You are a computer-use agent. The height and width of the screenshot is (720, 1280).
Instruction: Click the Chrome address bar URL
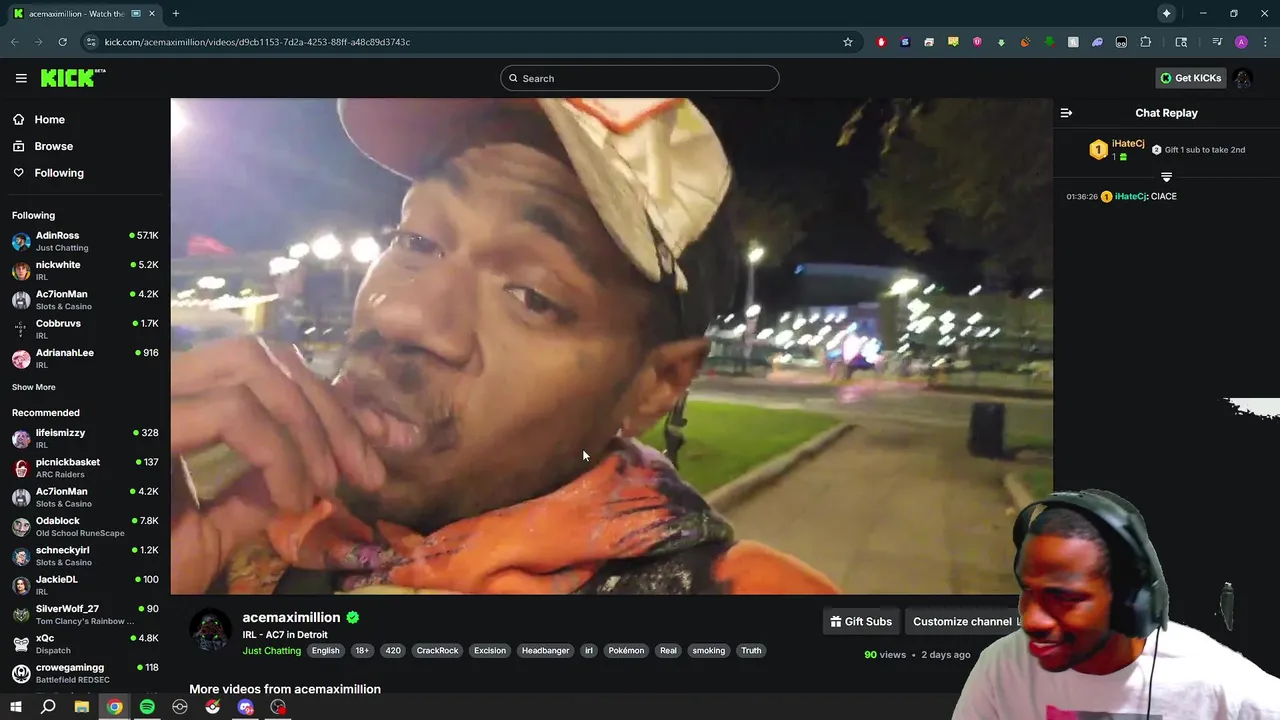pos(257,42)
